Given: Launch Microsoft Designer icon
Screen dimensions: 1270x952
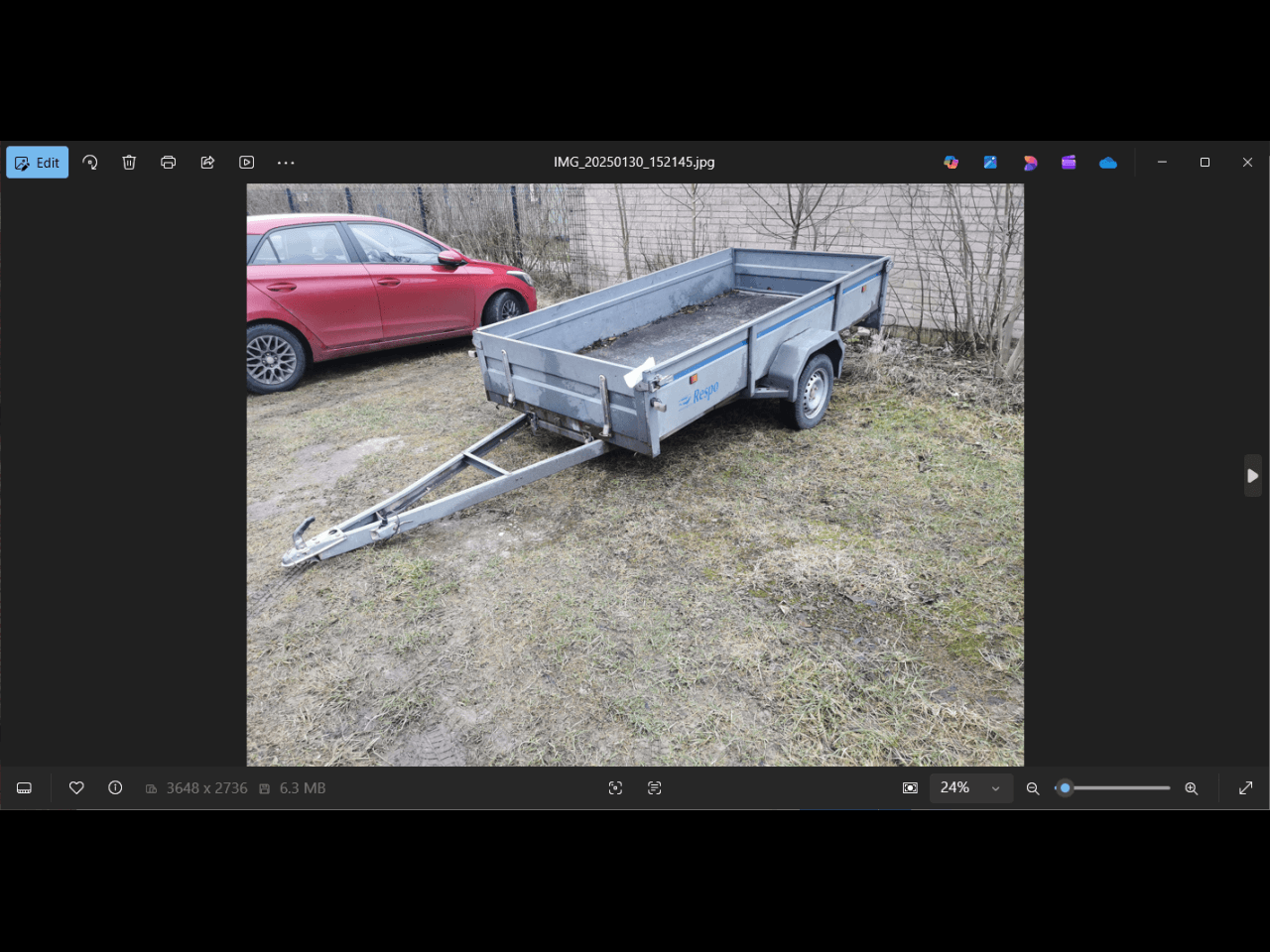Looking at the screenshot, I should [x=1030, y=163].
